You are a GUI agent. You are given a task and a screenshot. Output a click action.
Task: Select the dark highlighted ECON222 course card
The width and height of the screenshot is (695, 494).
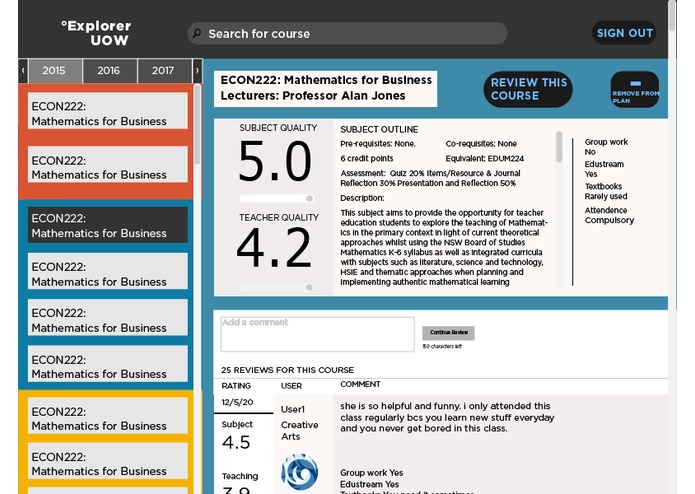point(108,225)
